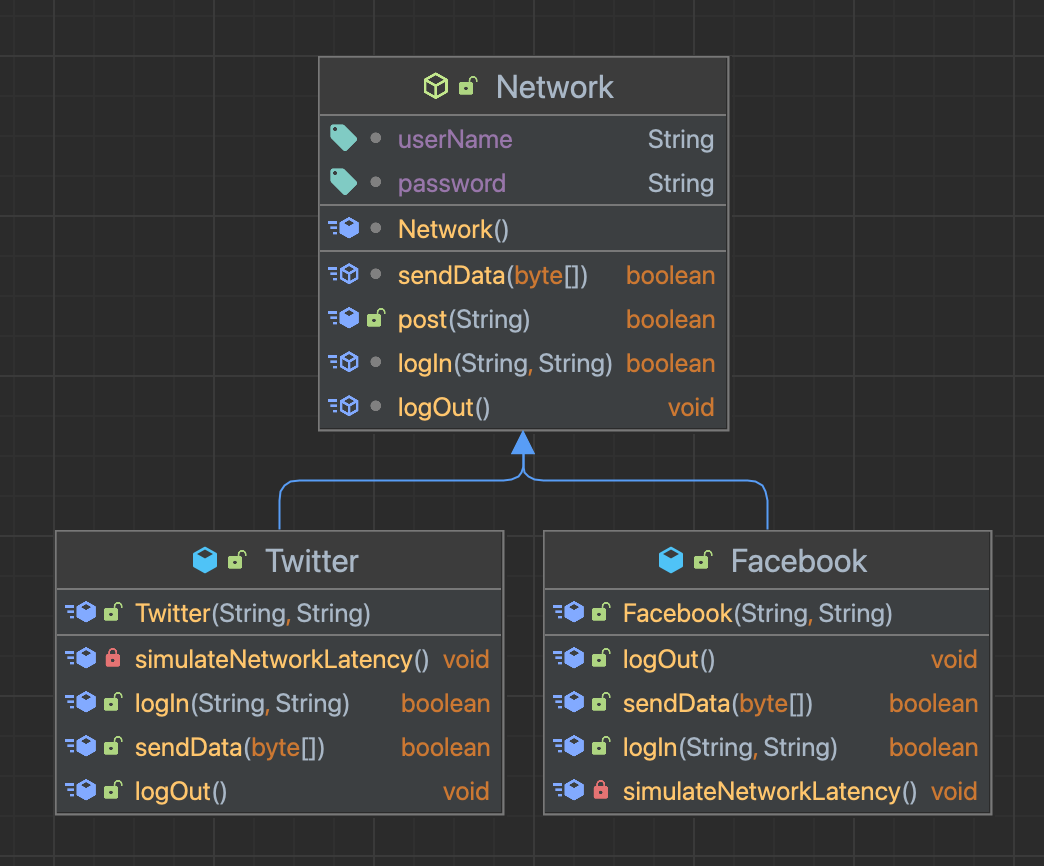Select the password field name

[x=451, y=184]
